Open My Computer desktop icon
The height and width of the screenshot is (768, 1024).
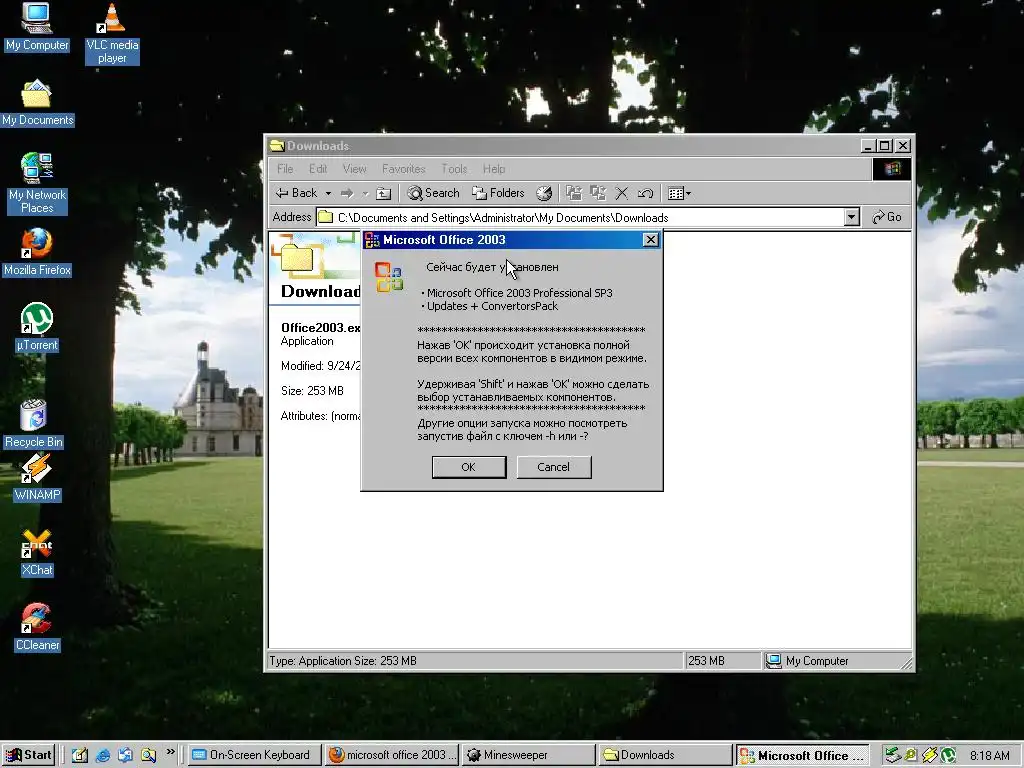(x=37, y=27)
